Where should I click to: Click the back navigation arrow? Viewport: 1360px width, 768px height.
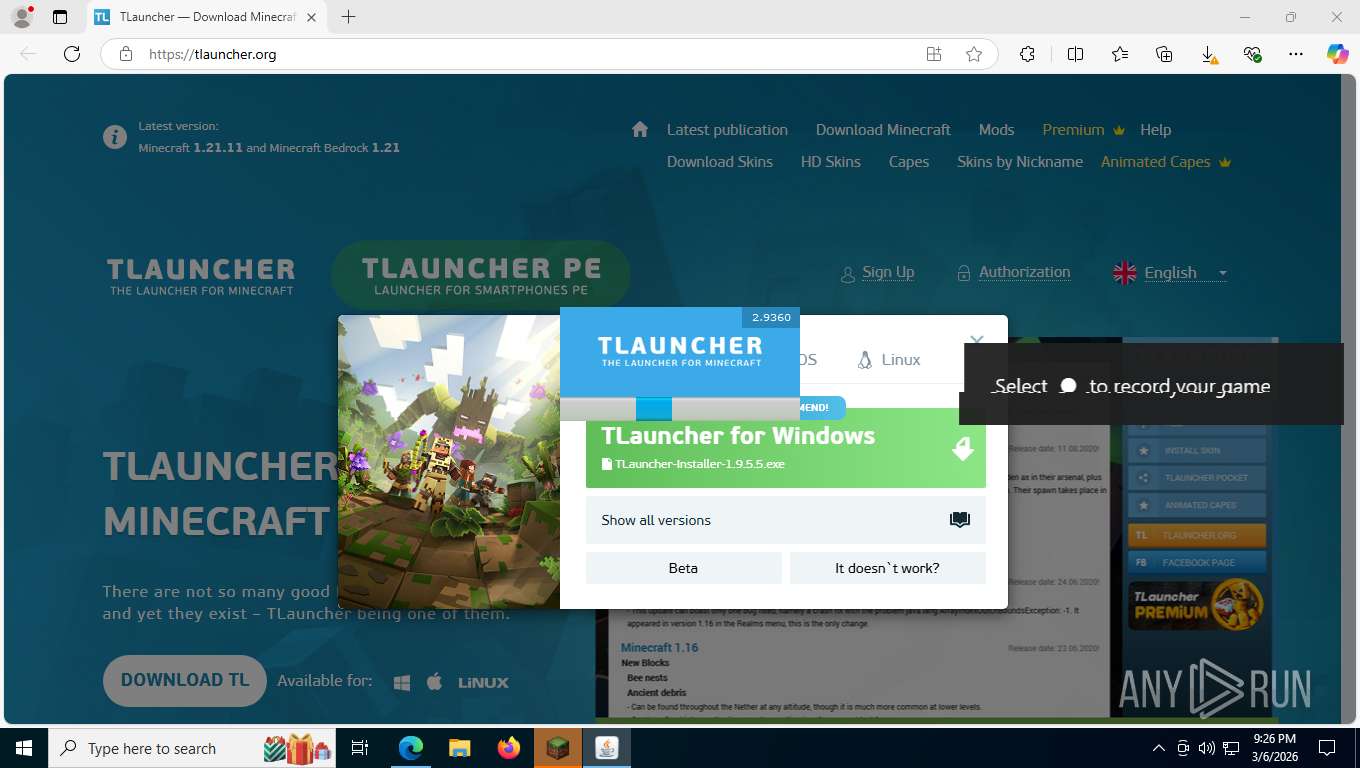[x=28, y=54]
